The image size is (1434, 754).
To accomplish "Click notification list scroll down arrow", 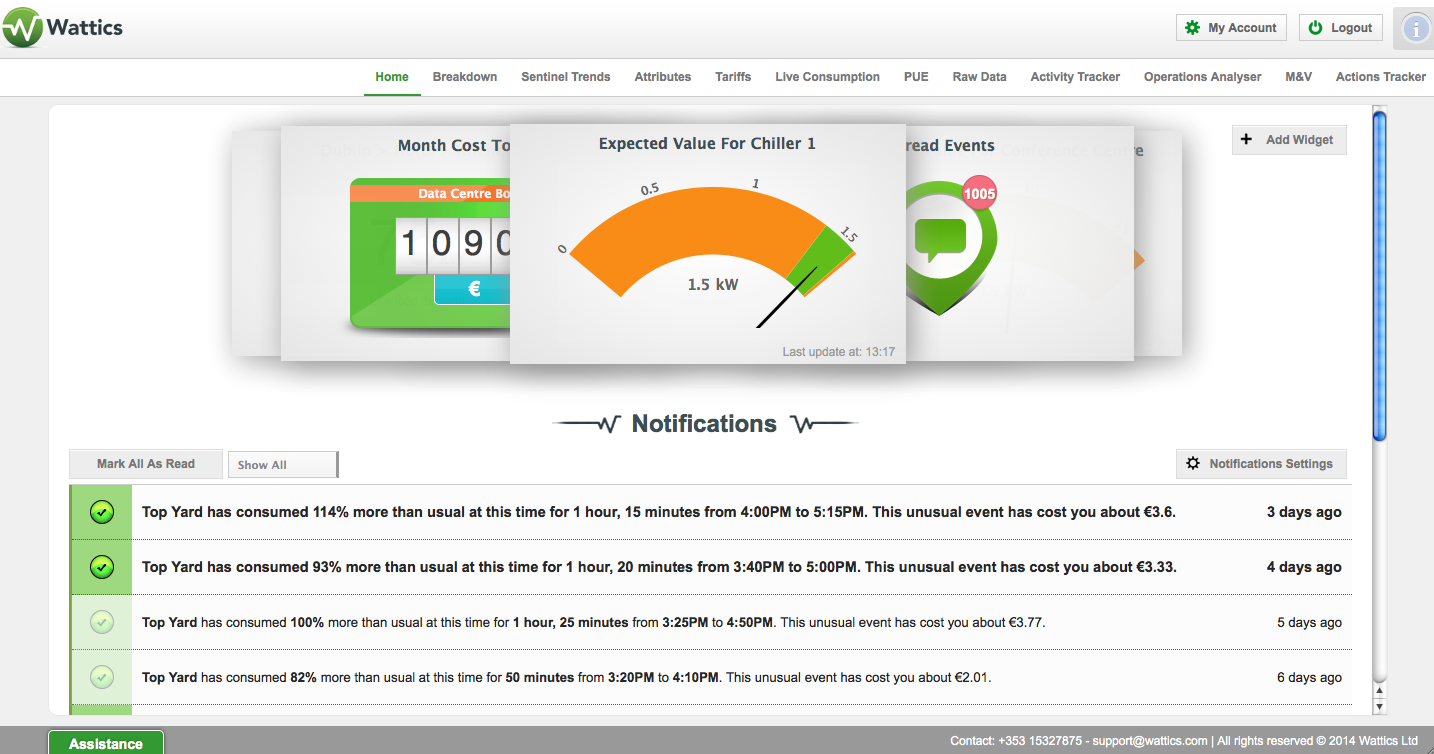I will point(1380,707).
